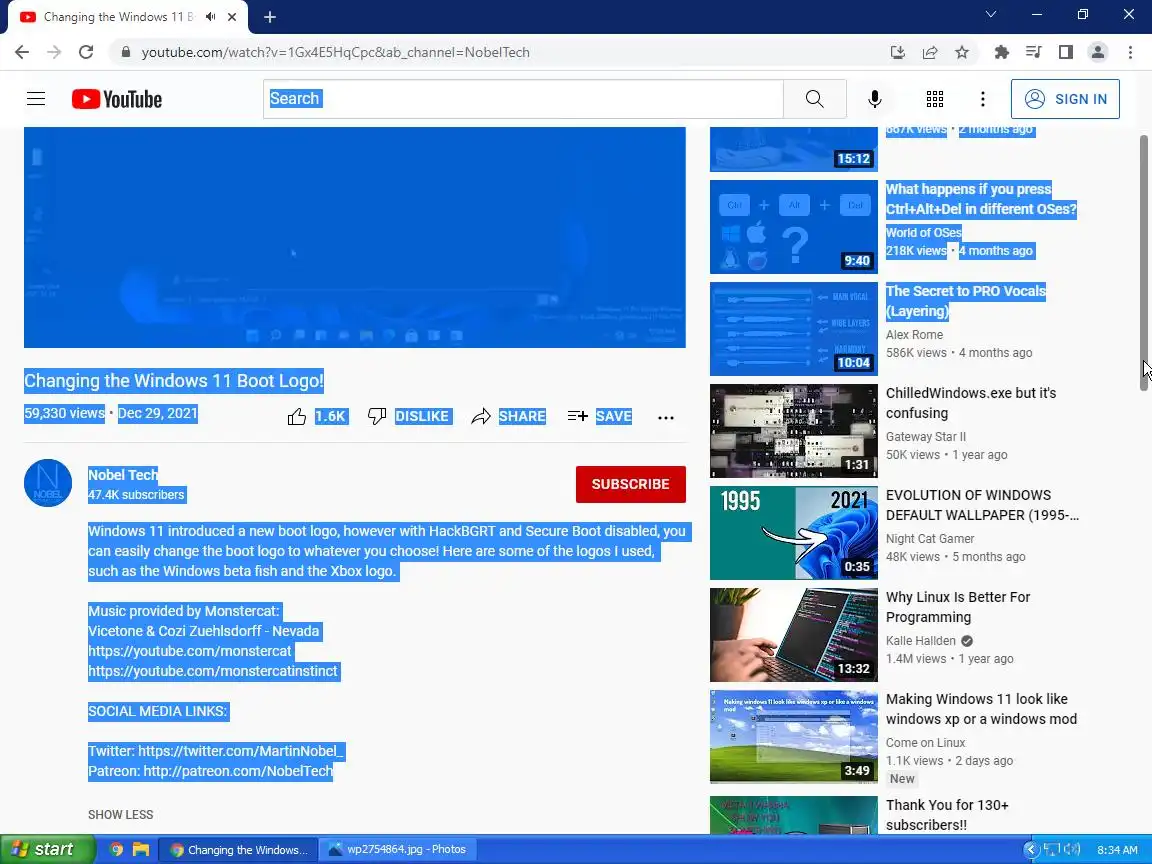Screen dimensions: 1152x864
Task: Like the video with thumbs-up icon
Action: coord(297,417)
